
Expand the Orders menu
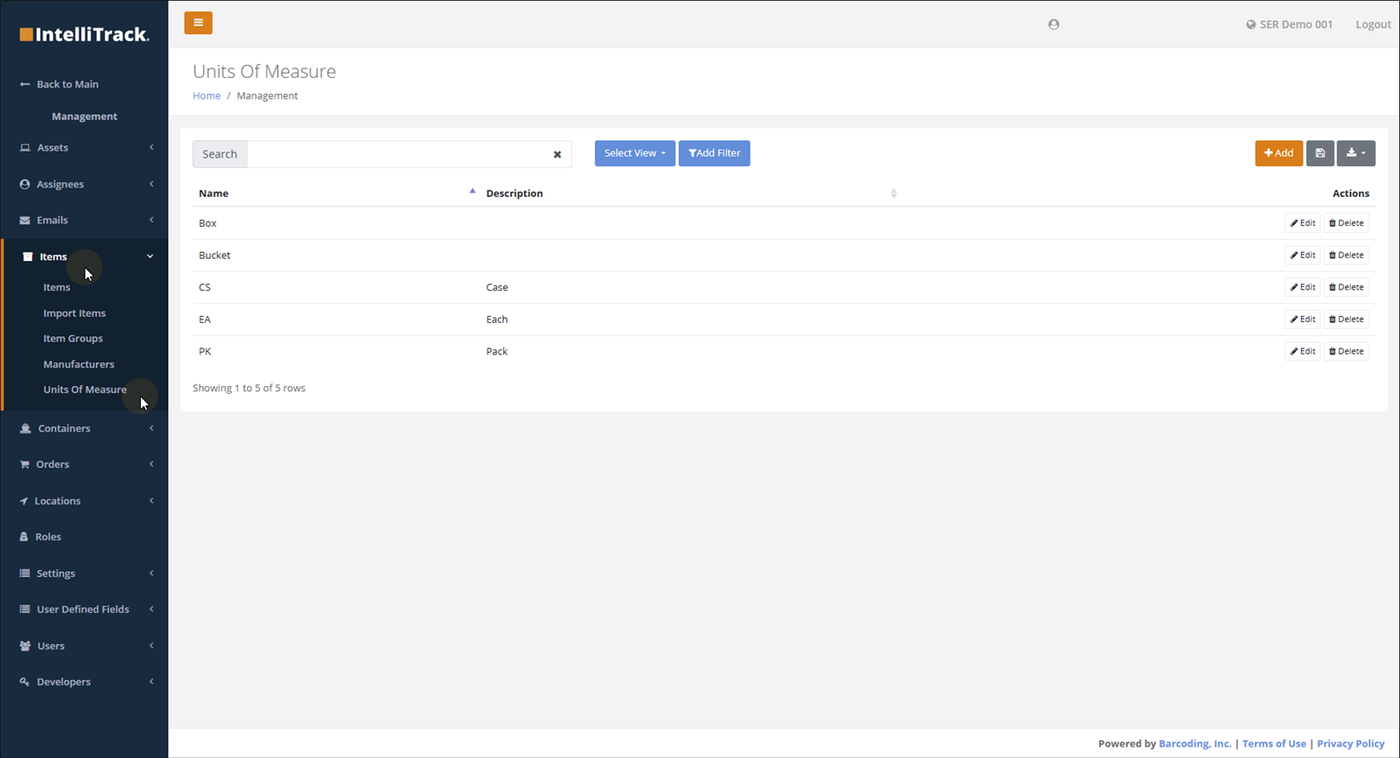click(x=84, y=464)
